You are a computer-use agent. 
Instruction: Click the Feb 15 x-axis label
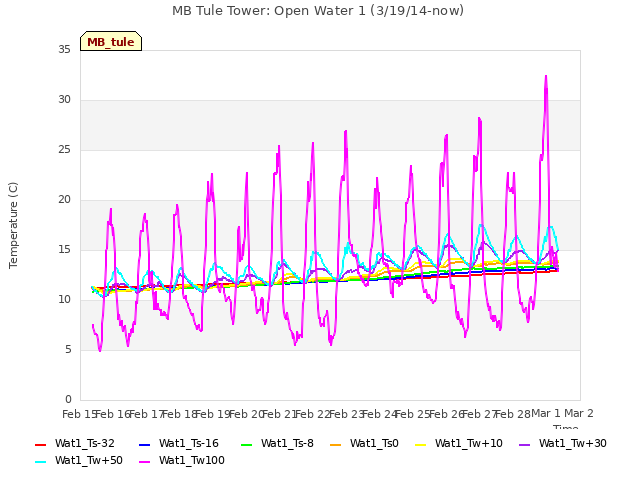click(x=79, y=414)
